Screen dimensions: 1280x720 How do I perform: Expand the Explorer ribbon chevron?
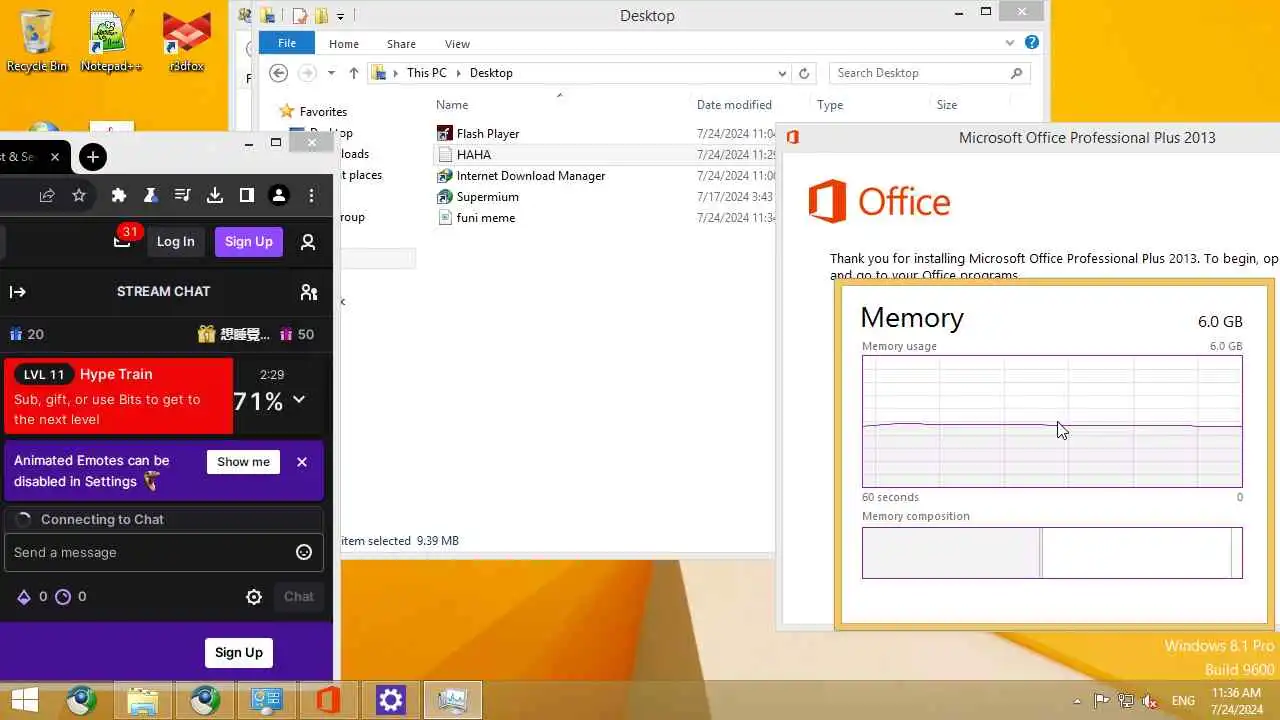(x=1010, y=43)
